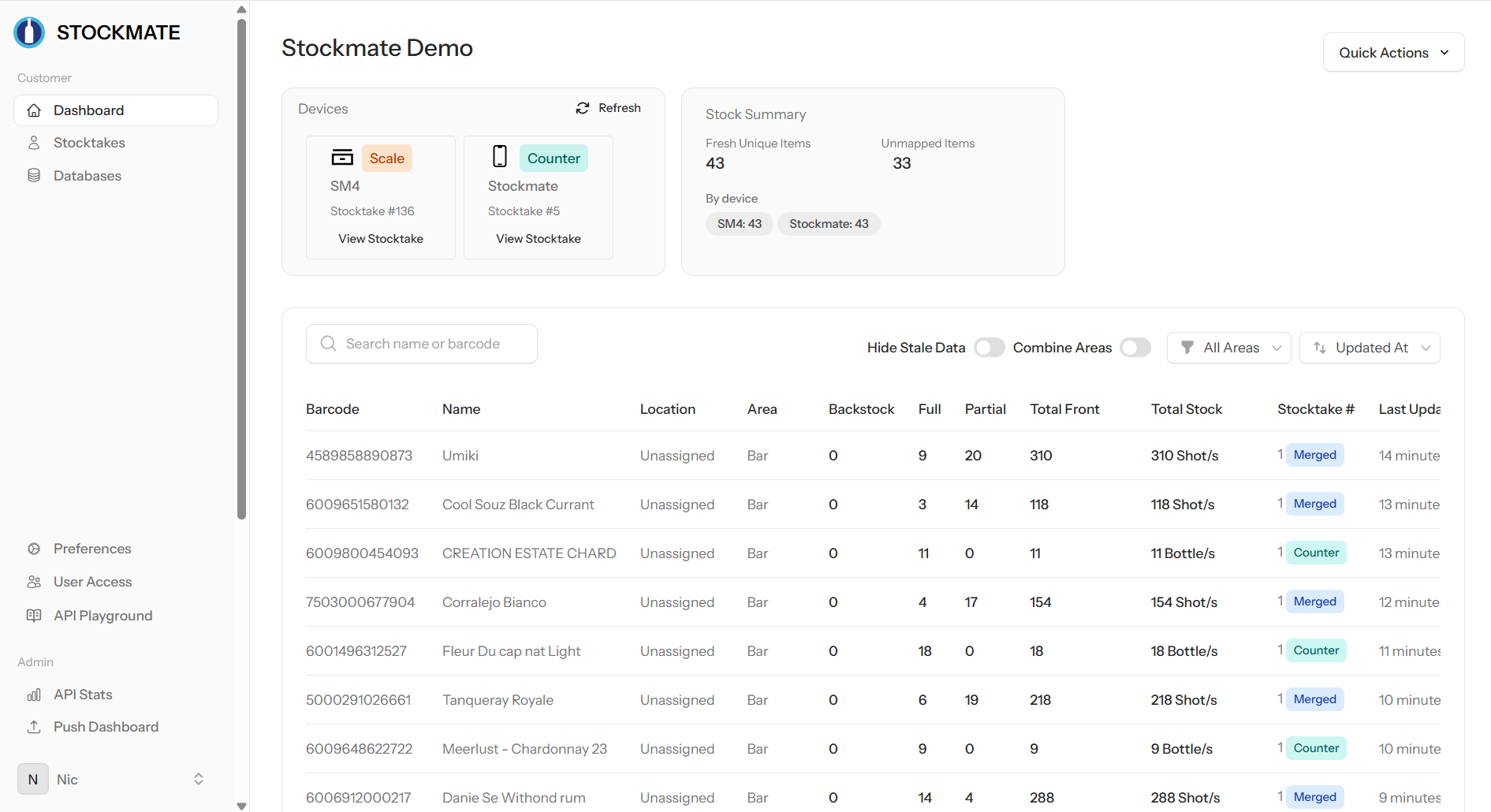The height and width of the screenshot is (812, 1491).
Task: Click the Dashboard home icon
Action: pos(34,110)
